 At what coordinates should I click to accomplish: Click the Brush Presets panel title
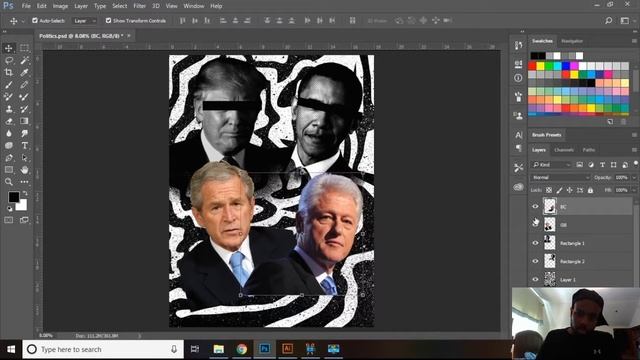(x=547, y=135)
